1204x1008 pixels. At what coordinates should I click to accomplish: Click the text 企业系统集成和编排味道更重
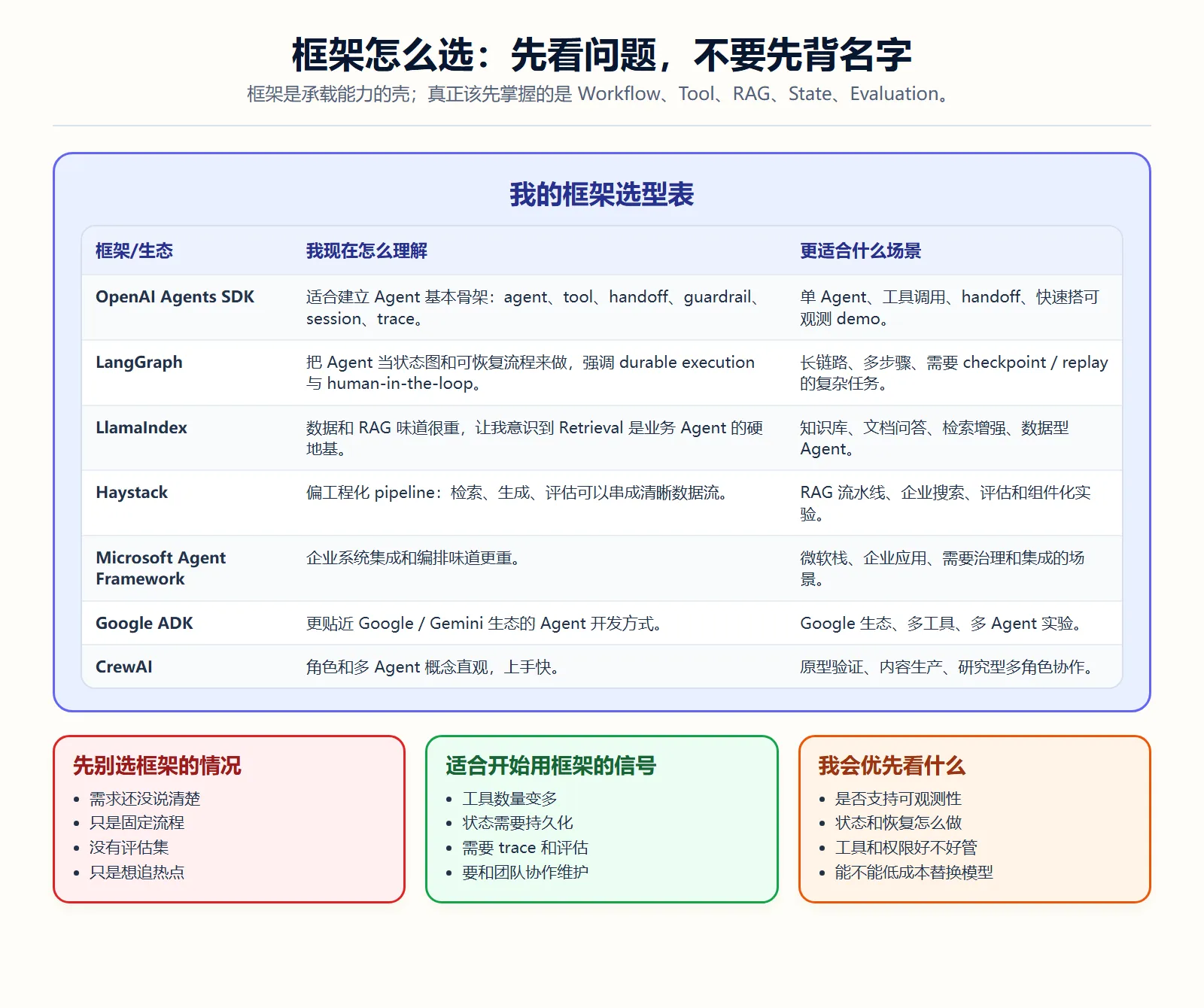click(x=415, y=558)
